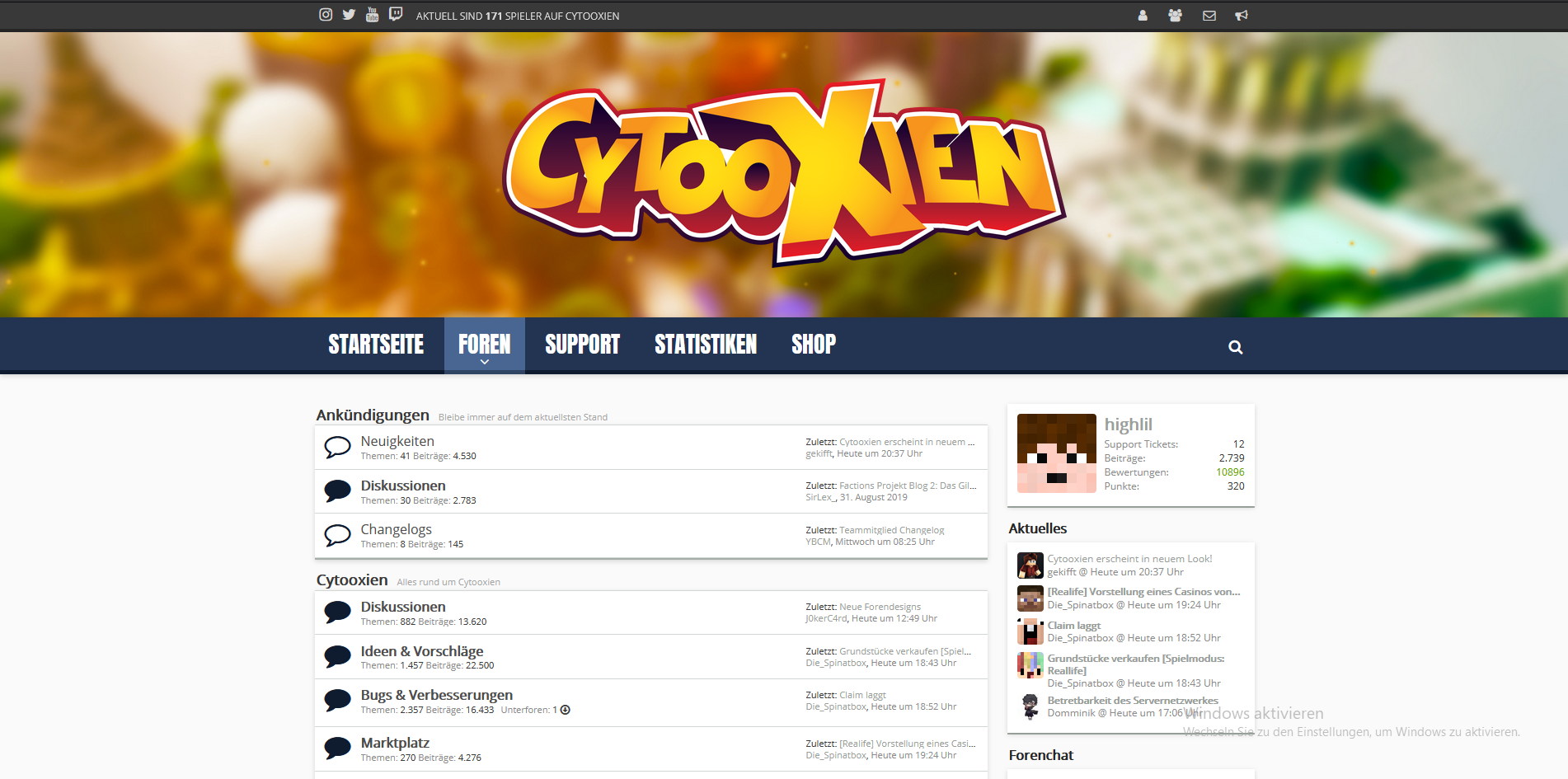The image size is (1568, 779).
Task: Open the Marktplatz forum
Action: point(395,743)
